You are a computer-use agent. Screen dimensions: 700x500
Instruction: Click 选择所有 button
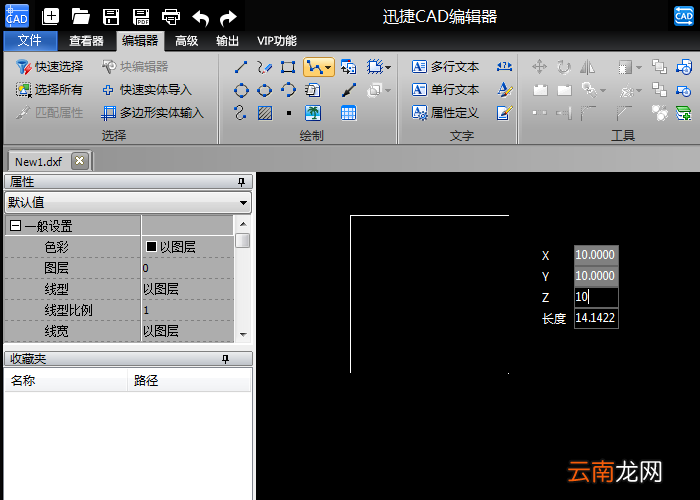[49, 90]
